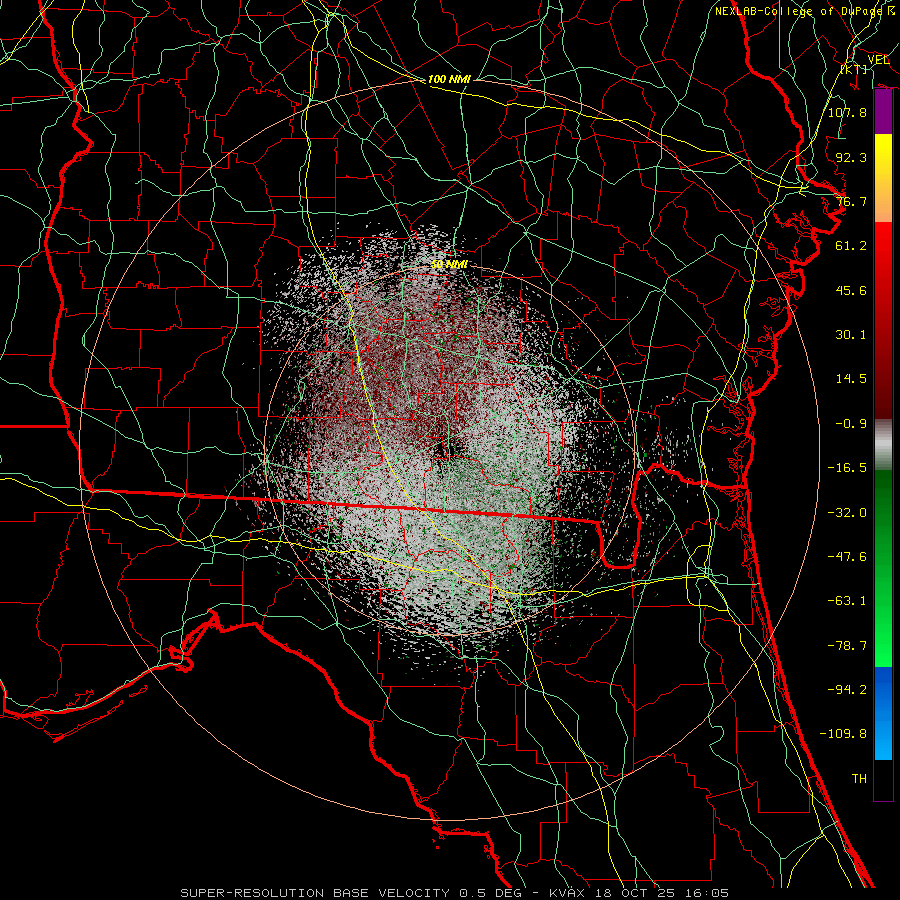Select the -78.7 velocity scale value
The image size is (900, 900).
(847, 646)
